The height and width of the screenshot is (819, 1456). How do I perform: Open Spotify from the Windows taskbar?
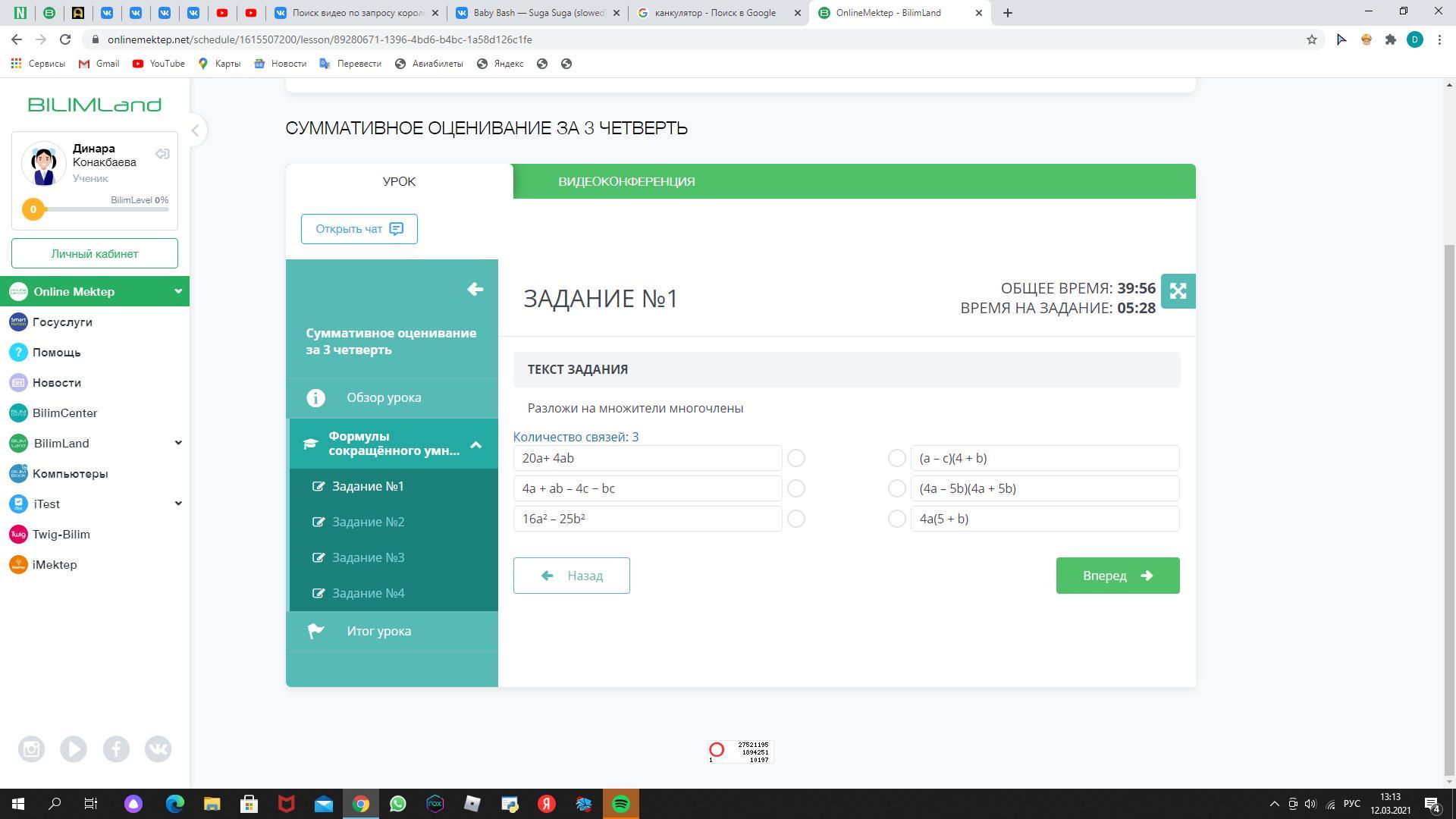620,804
